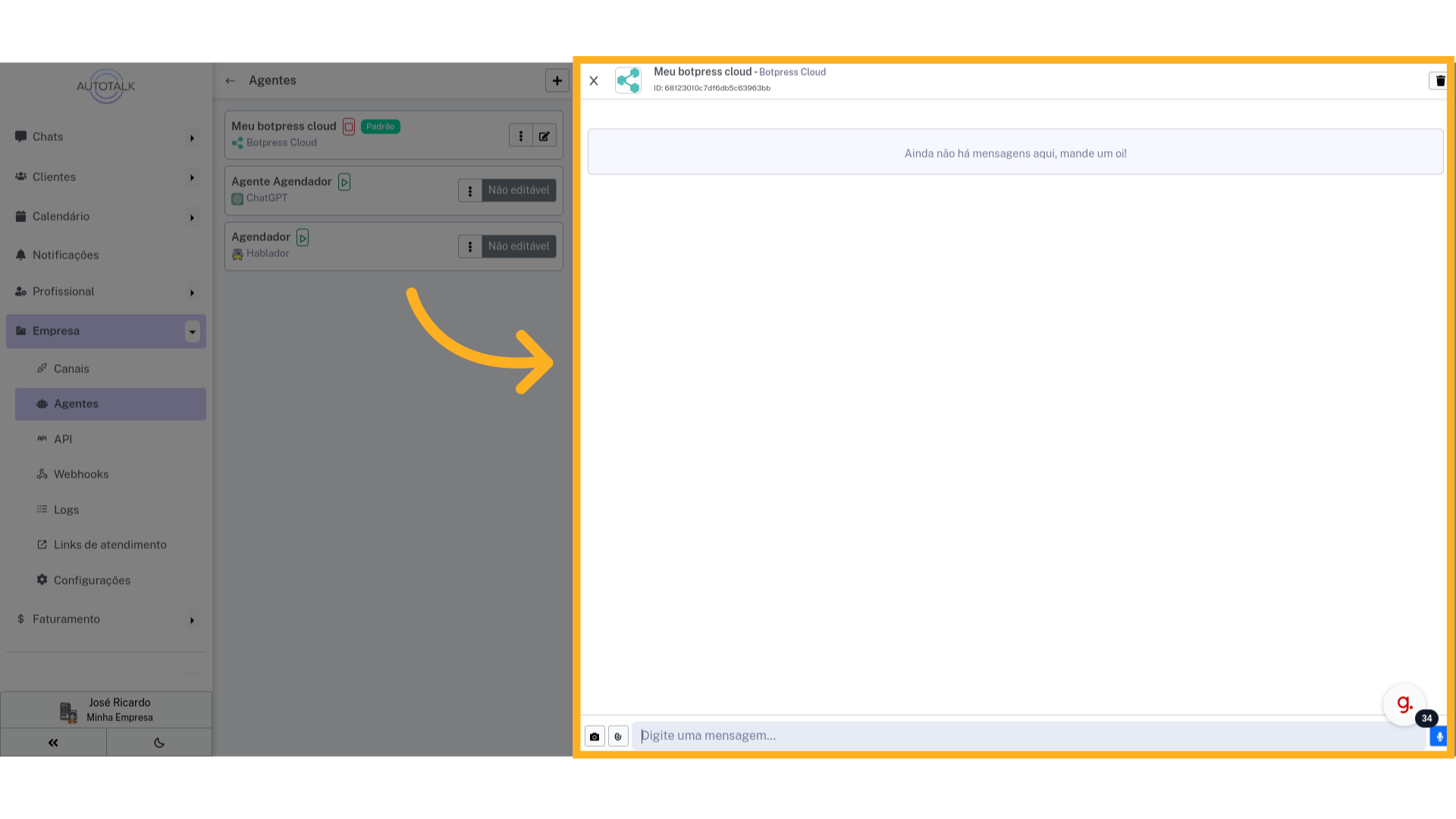The width and height of the screenshot is (1456, 819).
Task: Click the blue microphone record button
Action: coord(1439,736)
